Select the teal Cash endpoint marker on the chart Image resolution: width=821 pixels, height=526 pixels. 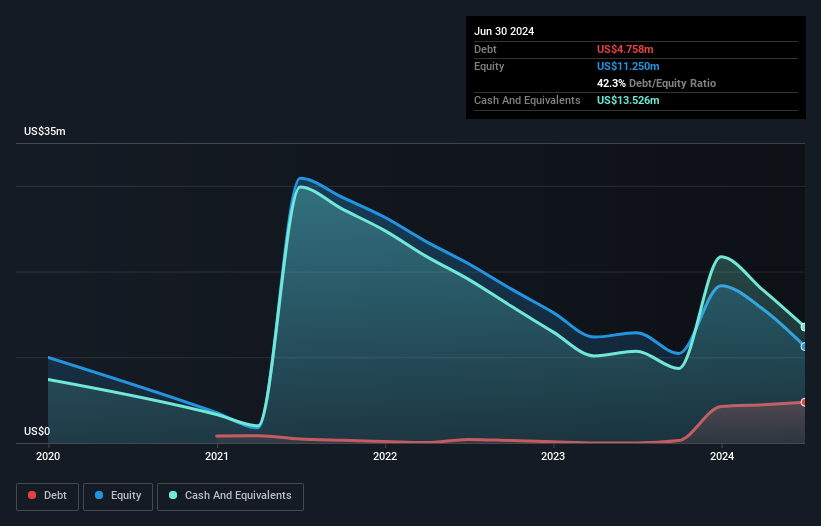click(804, 327)
